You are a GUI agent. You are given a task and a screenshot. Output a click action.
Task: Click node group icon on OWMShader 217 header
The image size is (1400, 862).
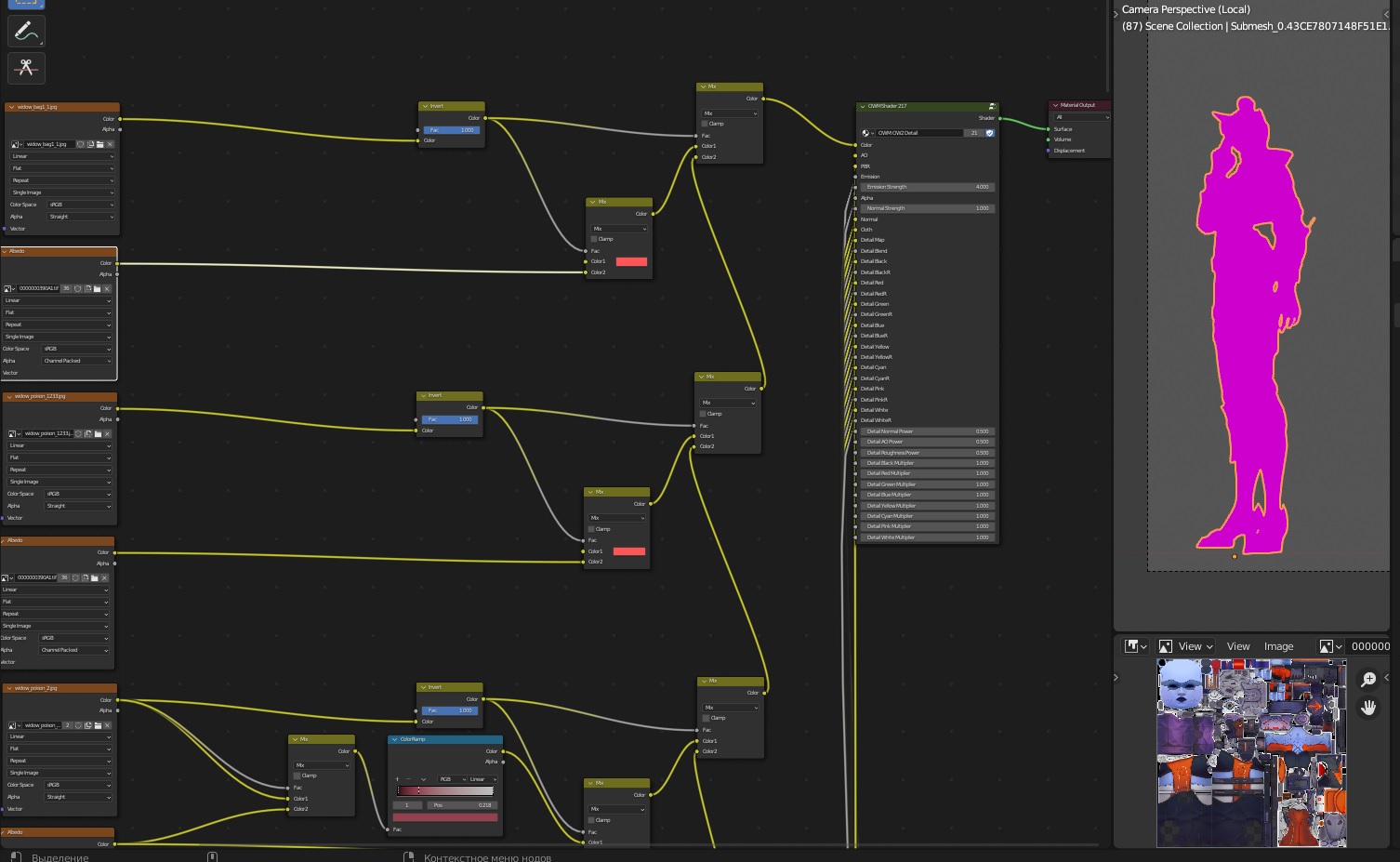(x=992, y=106)
